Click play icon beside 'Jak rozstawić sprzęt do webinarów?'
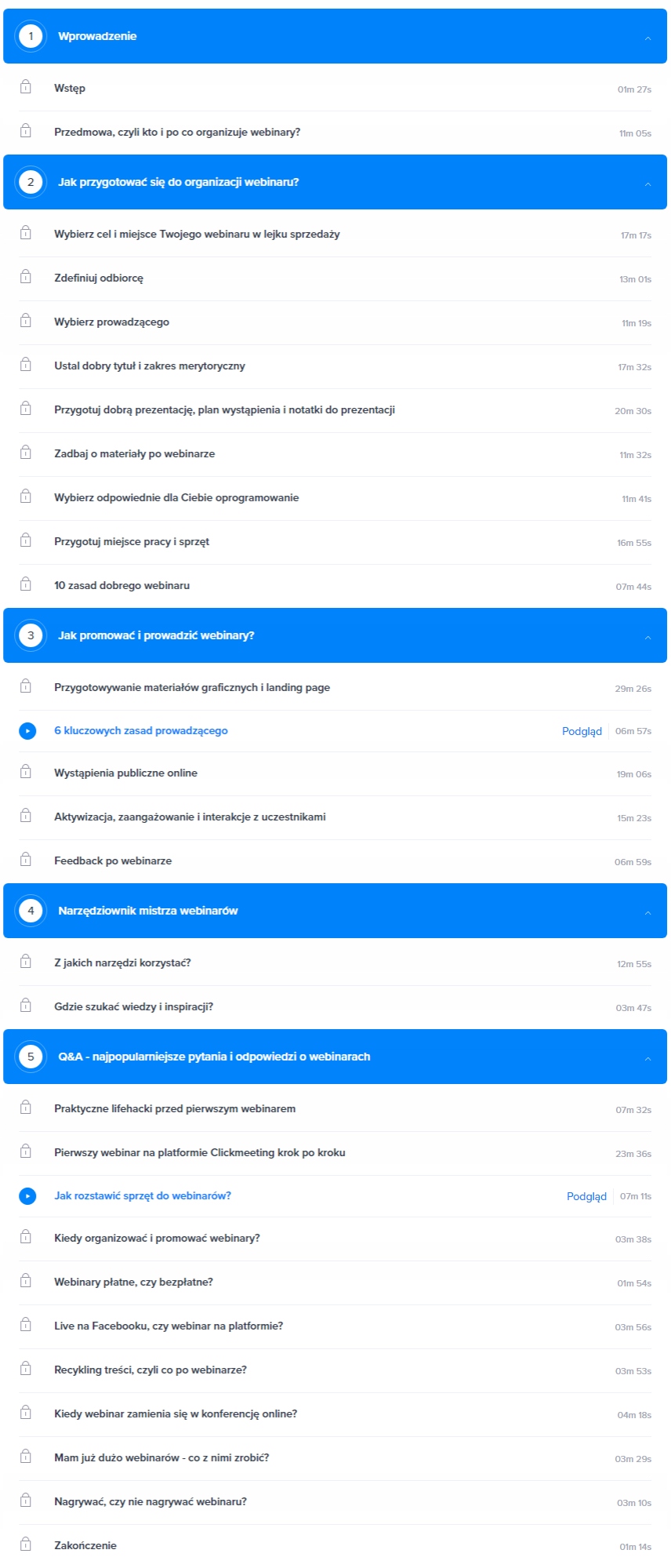Image resolution: width=671 pixels, height=1568 pixels. [x=27, y=1196]
